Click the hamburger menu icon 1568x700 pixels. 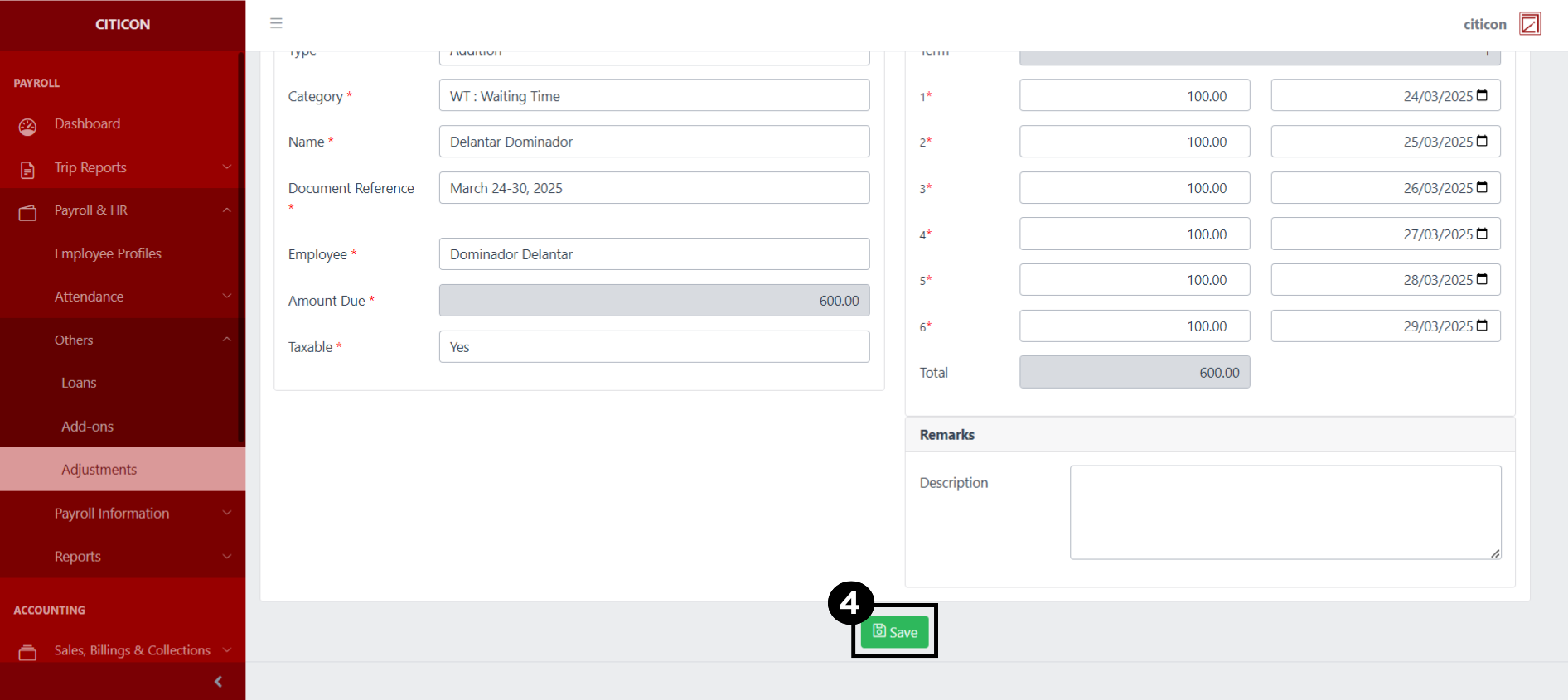click(x=276, y=23)
